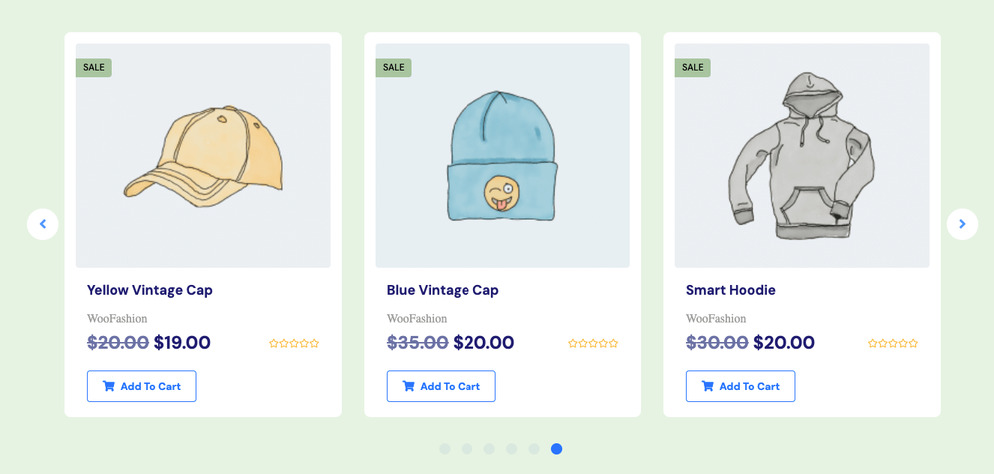Jump to the fifth carousel dot
Viewport: 994px width, 474px height.
click(x=534, y=449)
